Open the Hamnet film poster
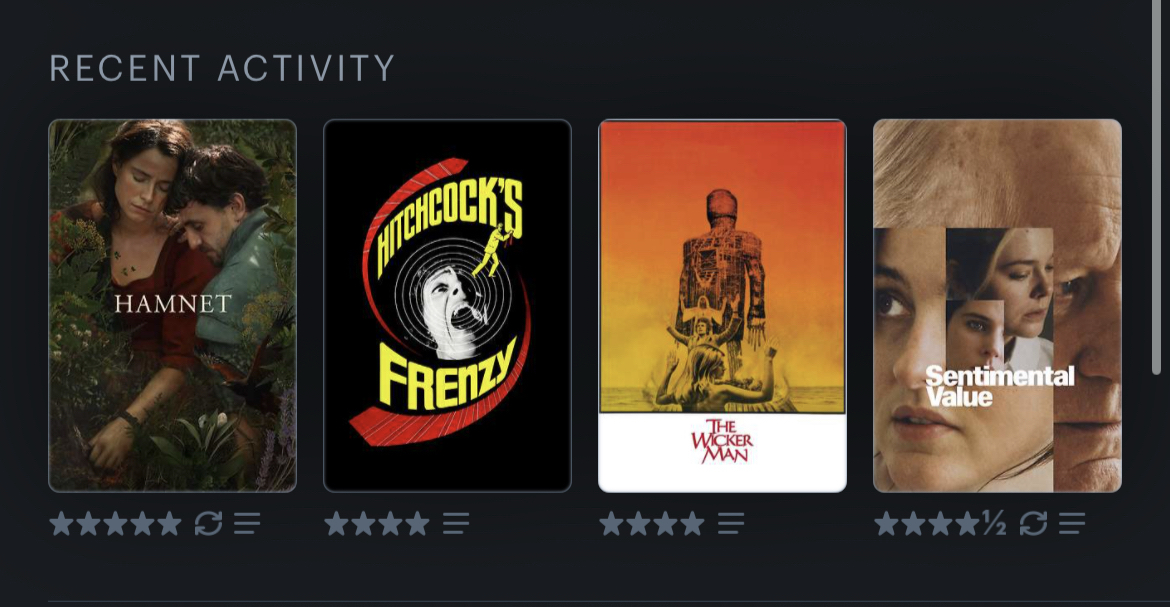 pos(172,305)
